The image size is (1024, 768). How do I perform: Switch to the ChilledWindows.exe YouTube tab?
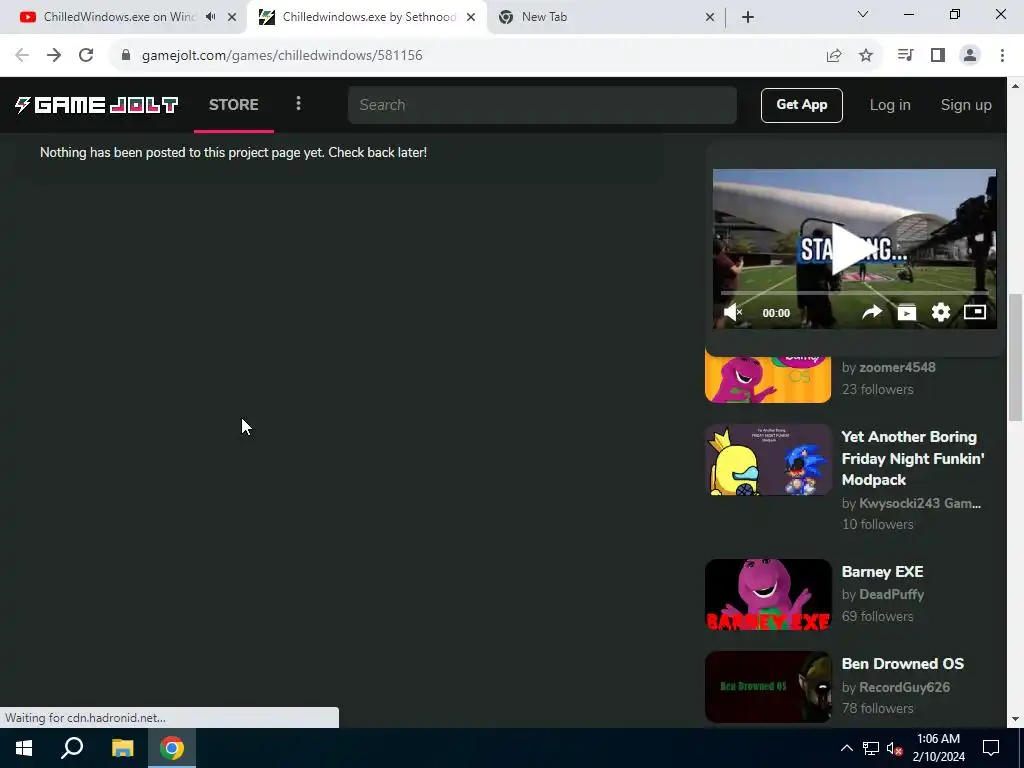120,17
